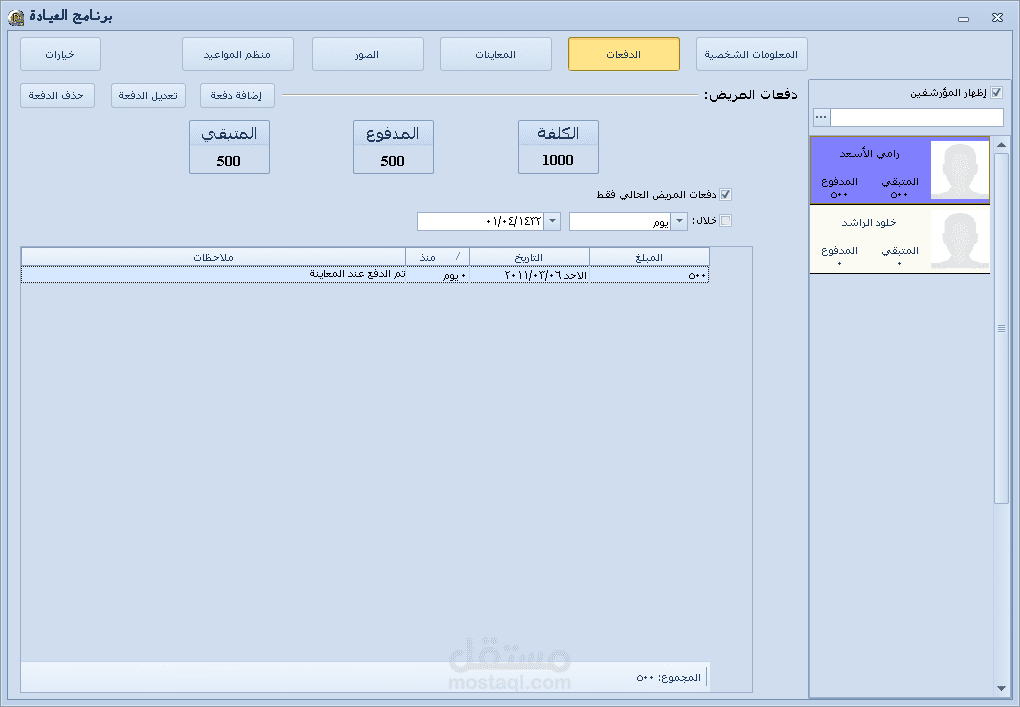This screenshot has height=707, width=1020.
Task: Open the الصور images tab
Action: pos(368,54)
